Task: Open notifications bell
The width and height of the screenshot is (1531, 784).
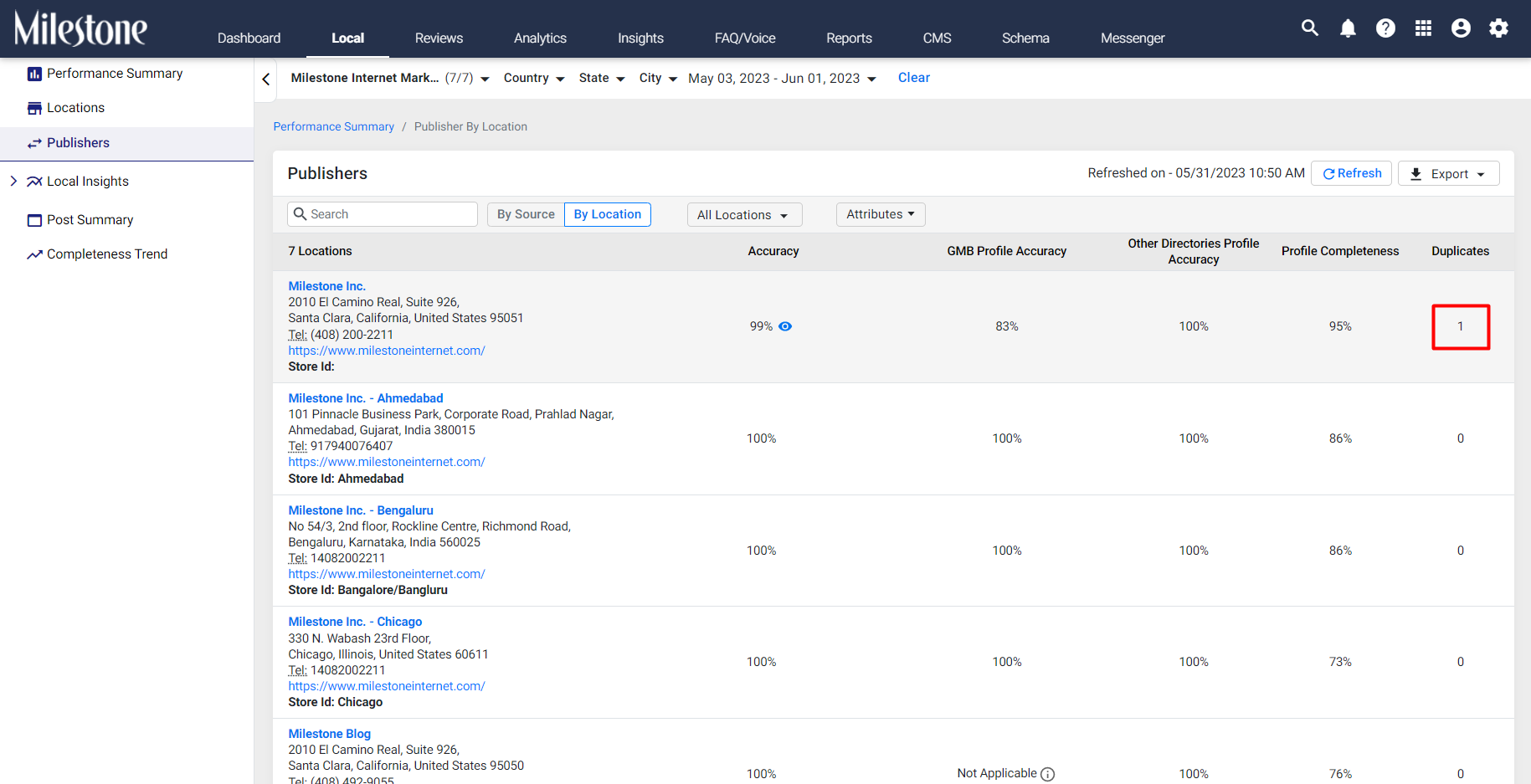Action: 1348,28
